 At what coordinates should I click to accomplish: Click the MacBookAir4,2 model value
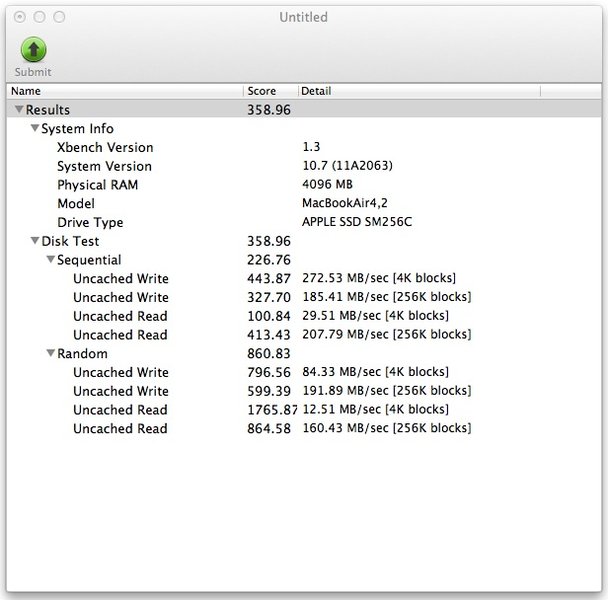345,203
